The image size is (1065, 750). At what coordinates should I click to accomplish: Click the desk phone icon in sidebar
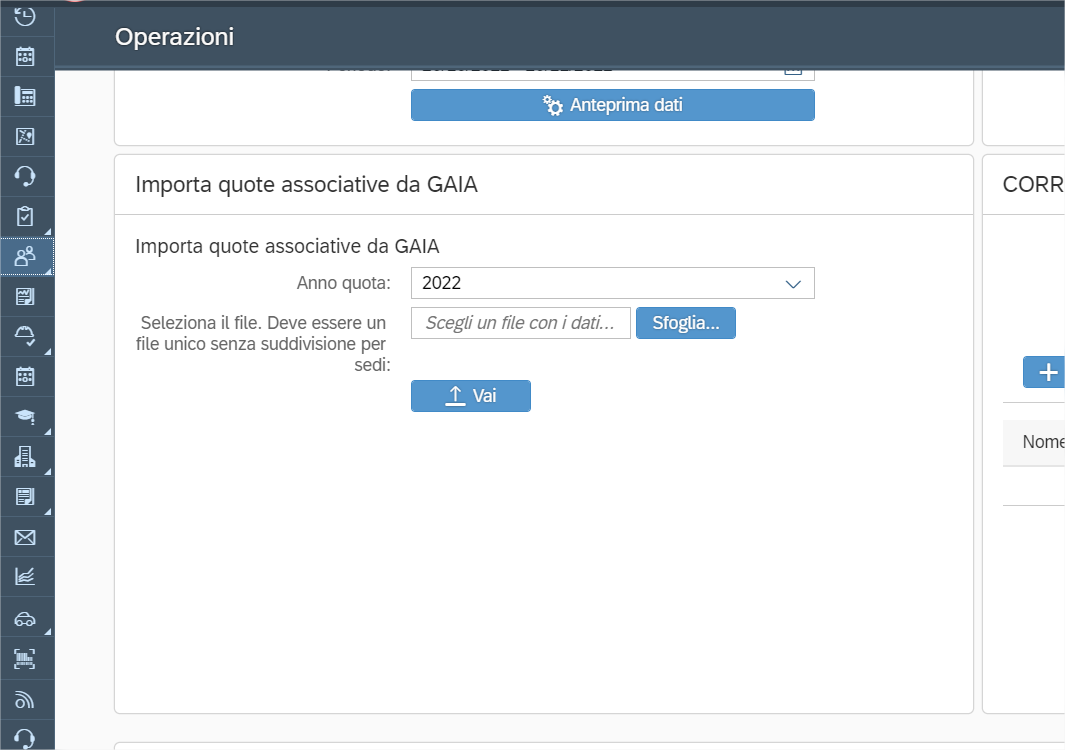(x=25, y=96)
